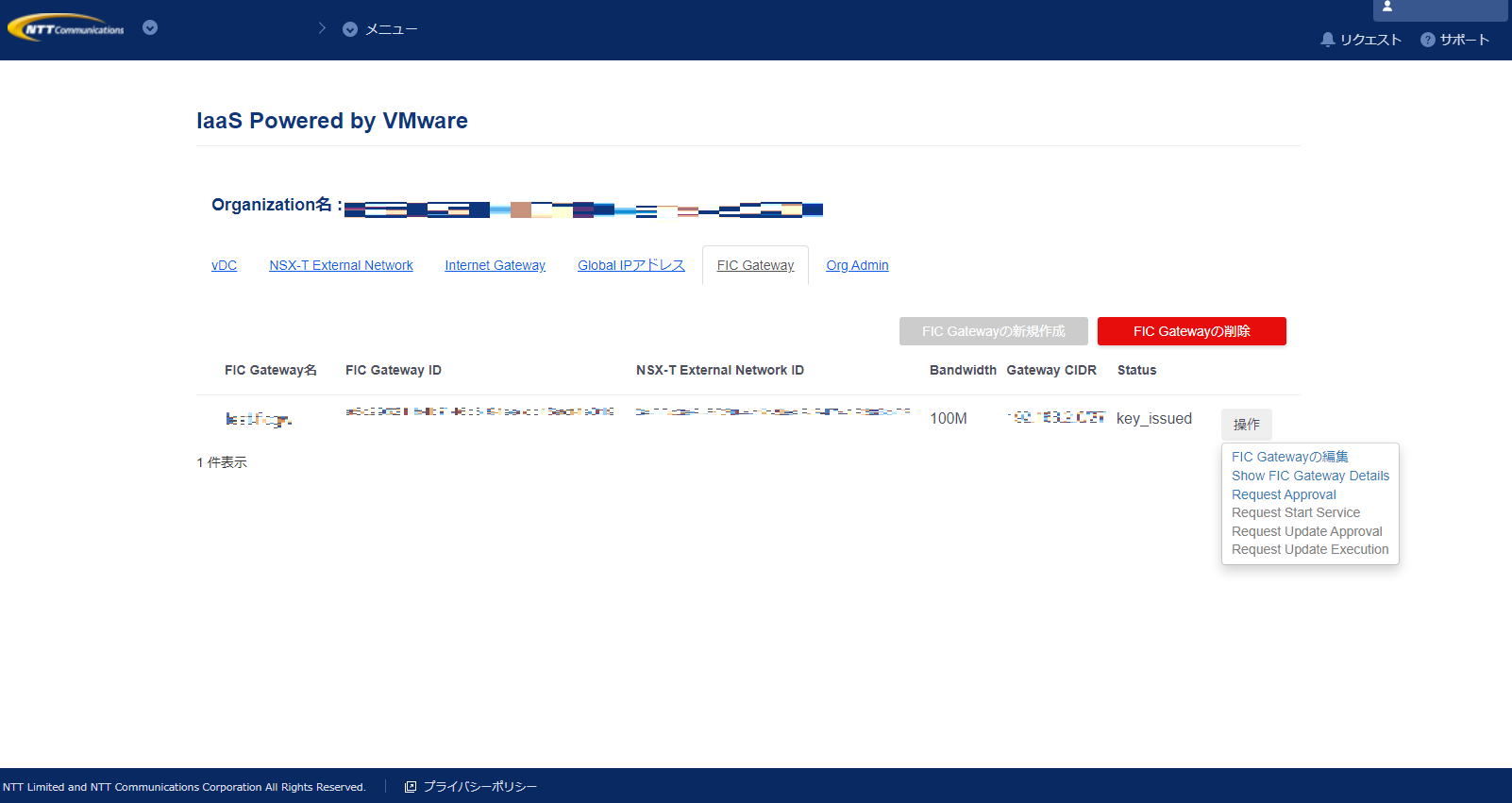Select Request Update Execution menu entry

pos(1310,549)
